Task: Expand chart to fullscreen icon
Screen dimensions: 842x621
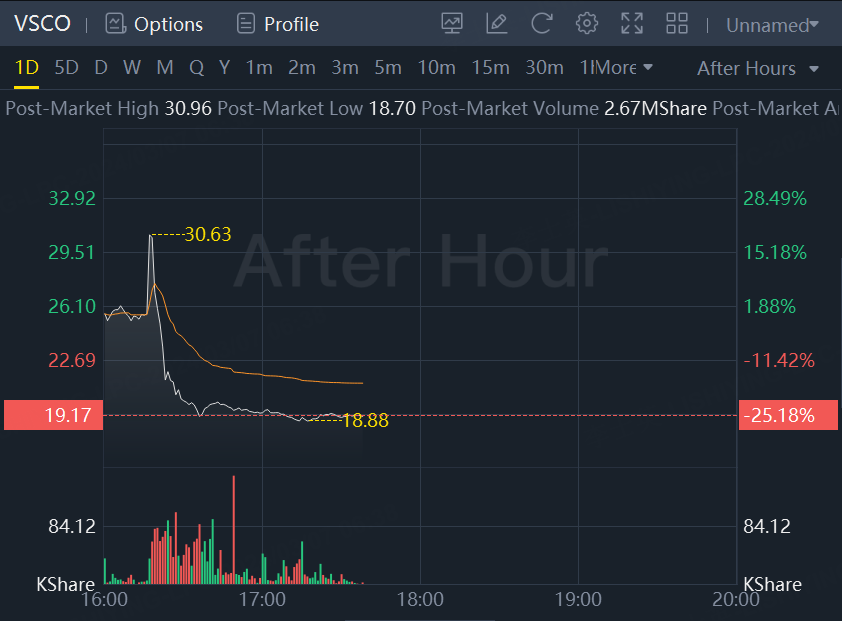Action: click(x=632, y=23)
